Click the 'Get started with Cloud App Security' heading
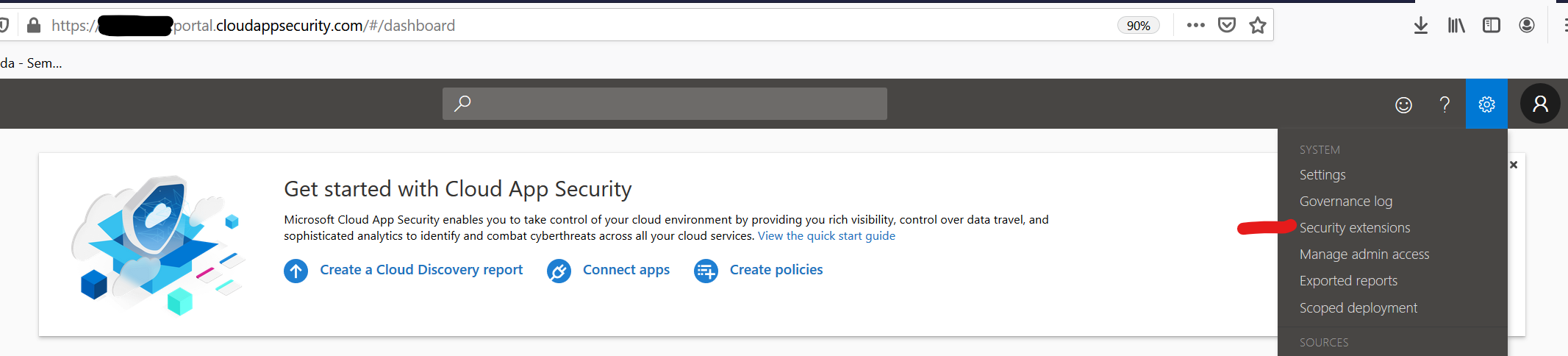The height and width of the screenshot is (356, 1568). tap(458, 190)
